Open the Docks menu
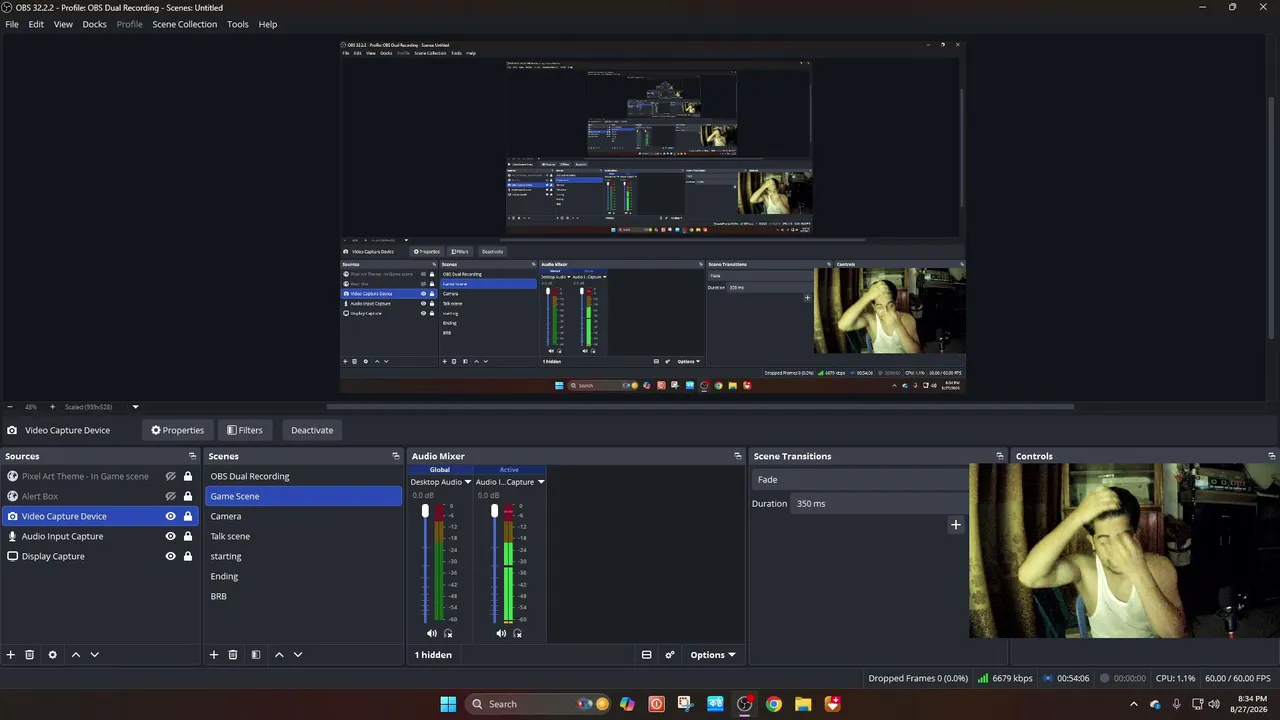The height and width of the screenshot is (720, 1280). (x=95, y=24)
